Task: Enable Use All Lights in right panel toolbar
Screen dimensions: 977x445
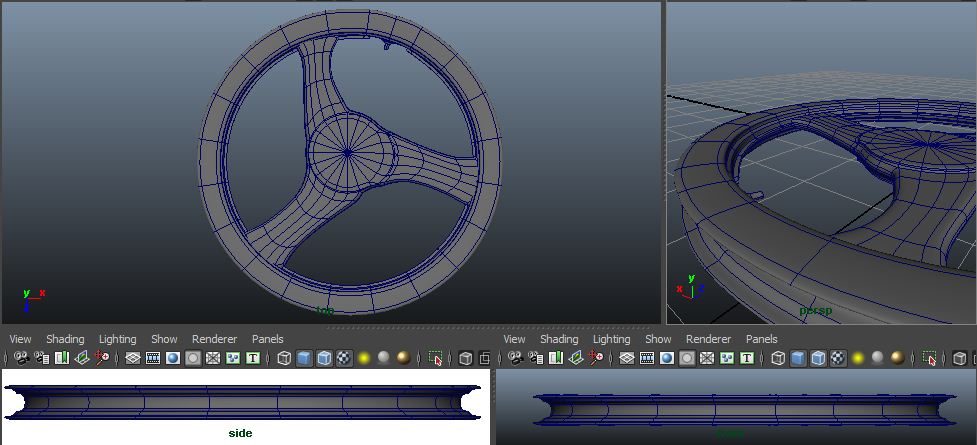Action: point(858,358)
